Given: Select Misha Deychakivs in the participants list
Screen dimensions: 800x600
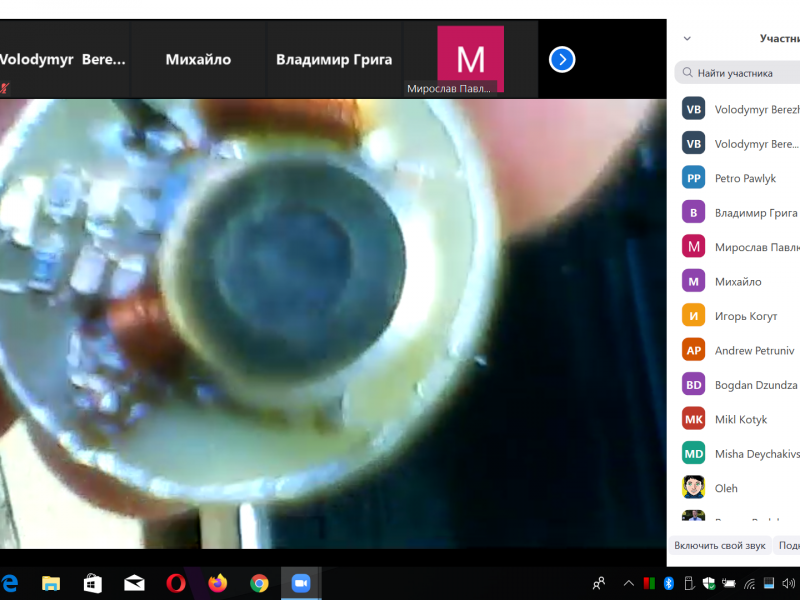Looking at the screenshot, I should 755,454.
